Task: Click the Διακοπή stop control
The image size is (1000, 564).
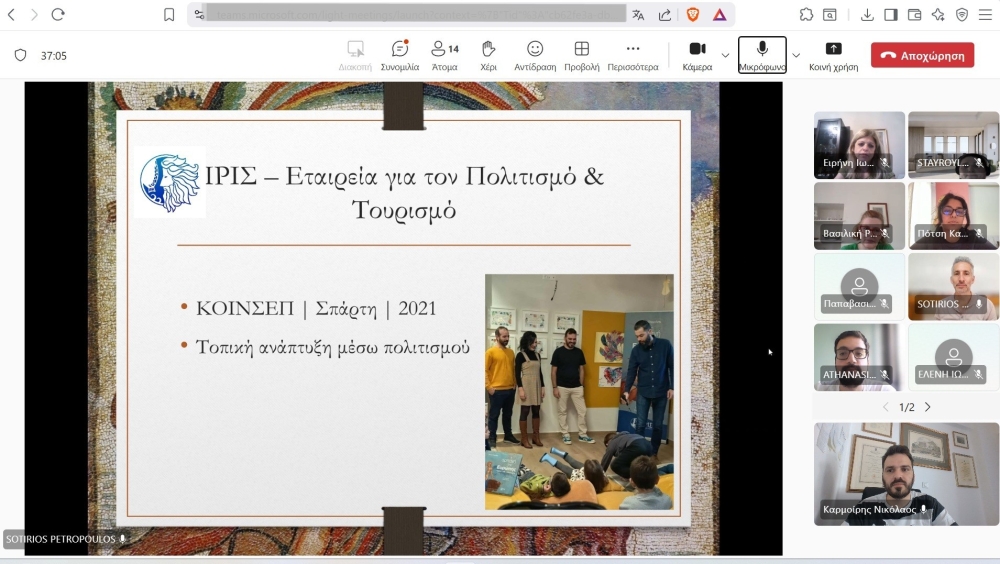Action: coord(355,56)
